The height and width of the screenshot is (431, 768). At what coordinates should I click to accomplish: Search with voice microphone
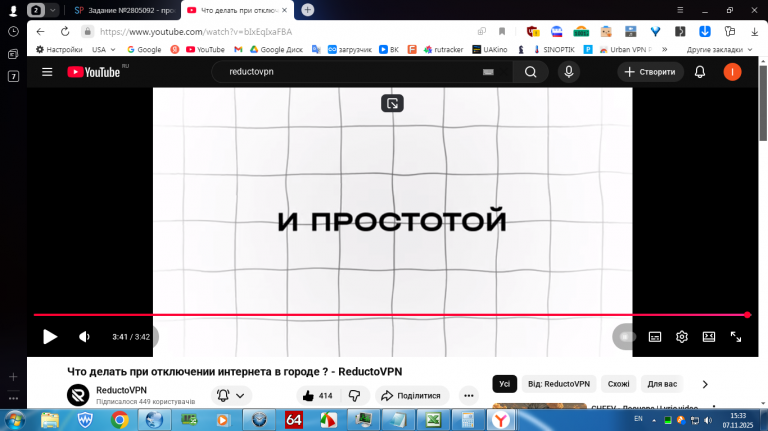569,72
